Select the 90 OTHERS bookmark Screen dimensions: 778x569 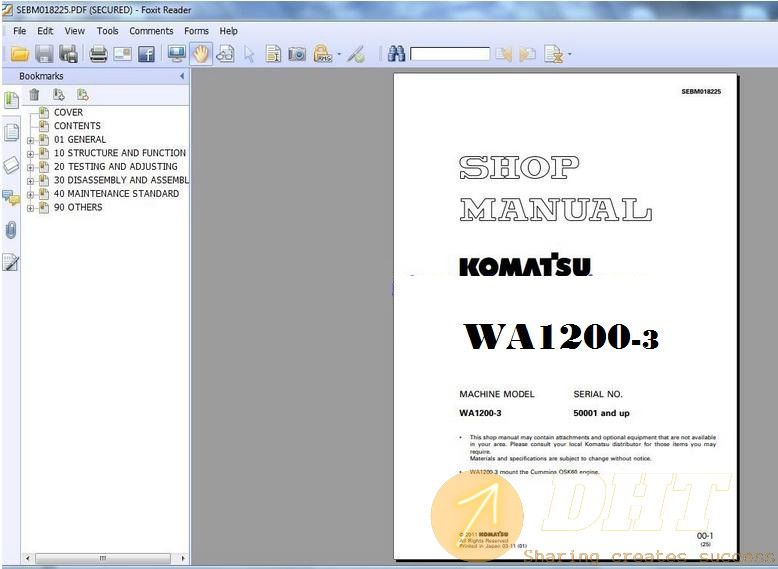78,207
